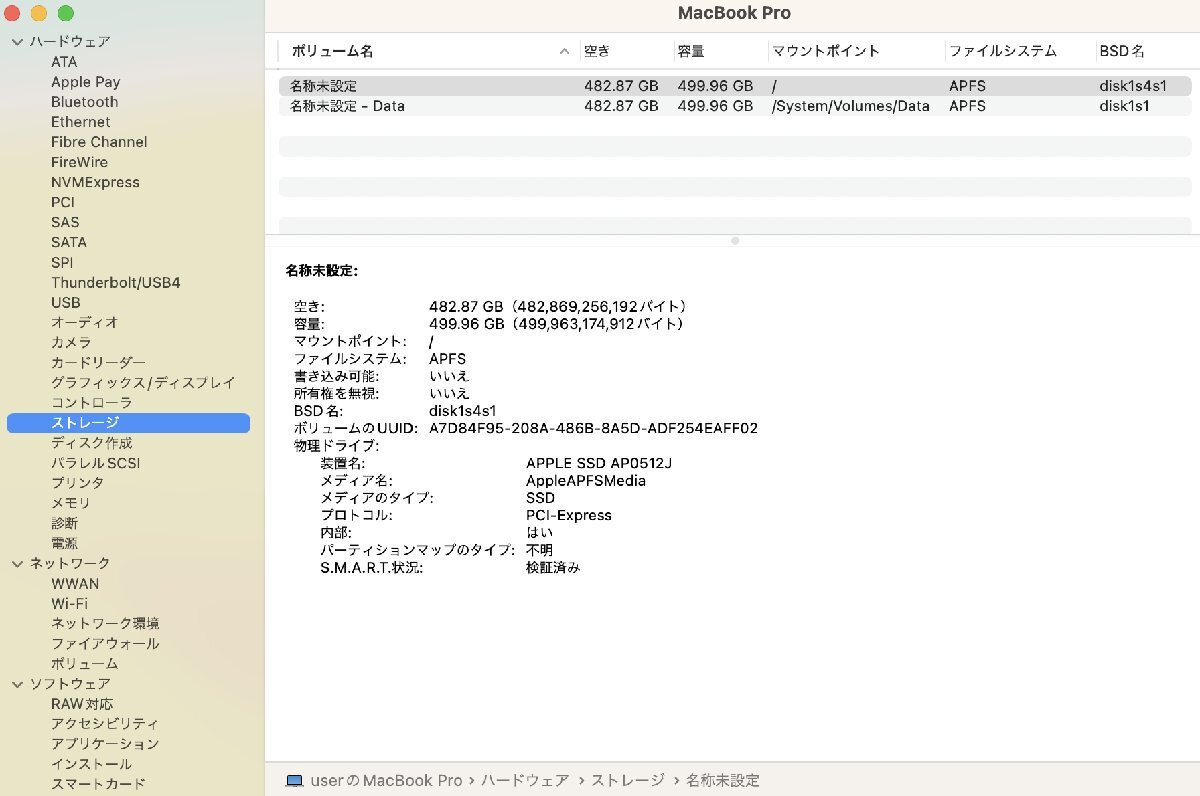Select ATA in the sidebar

(x=64, y=62)
